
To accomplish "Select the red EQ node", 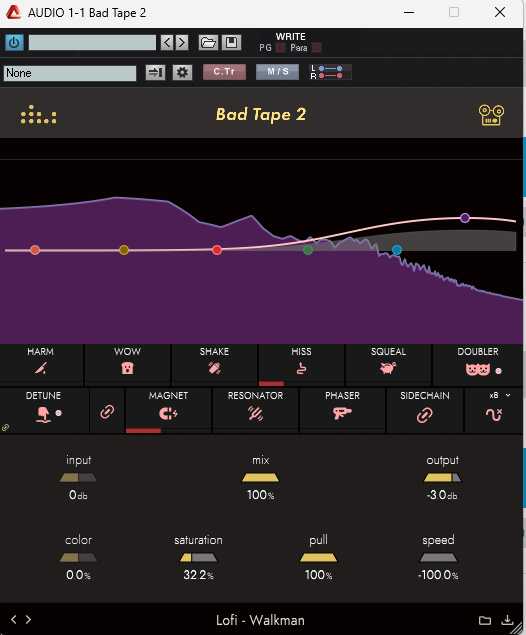I will pos(217,250).
